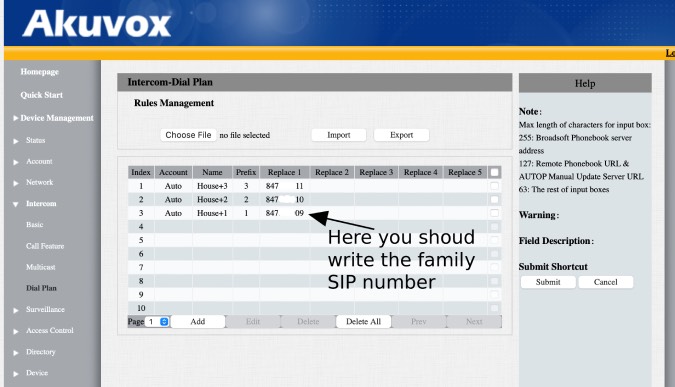Click the Export button

[401, 135]
